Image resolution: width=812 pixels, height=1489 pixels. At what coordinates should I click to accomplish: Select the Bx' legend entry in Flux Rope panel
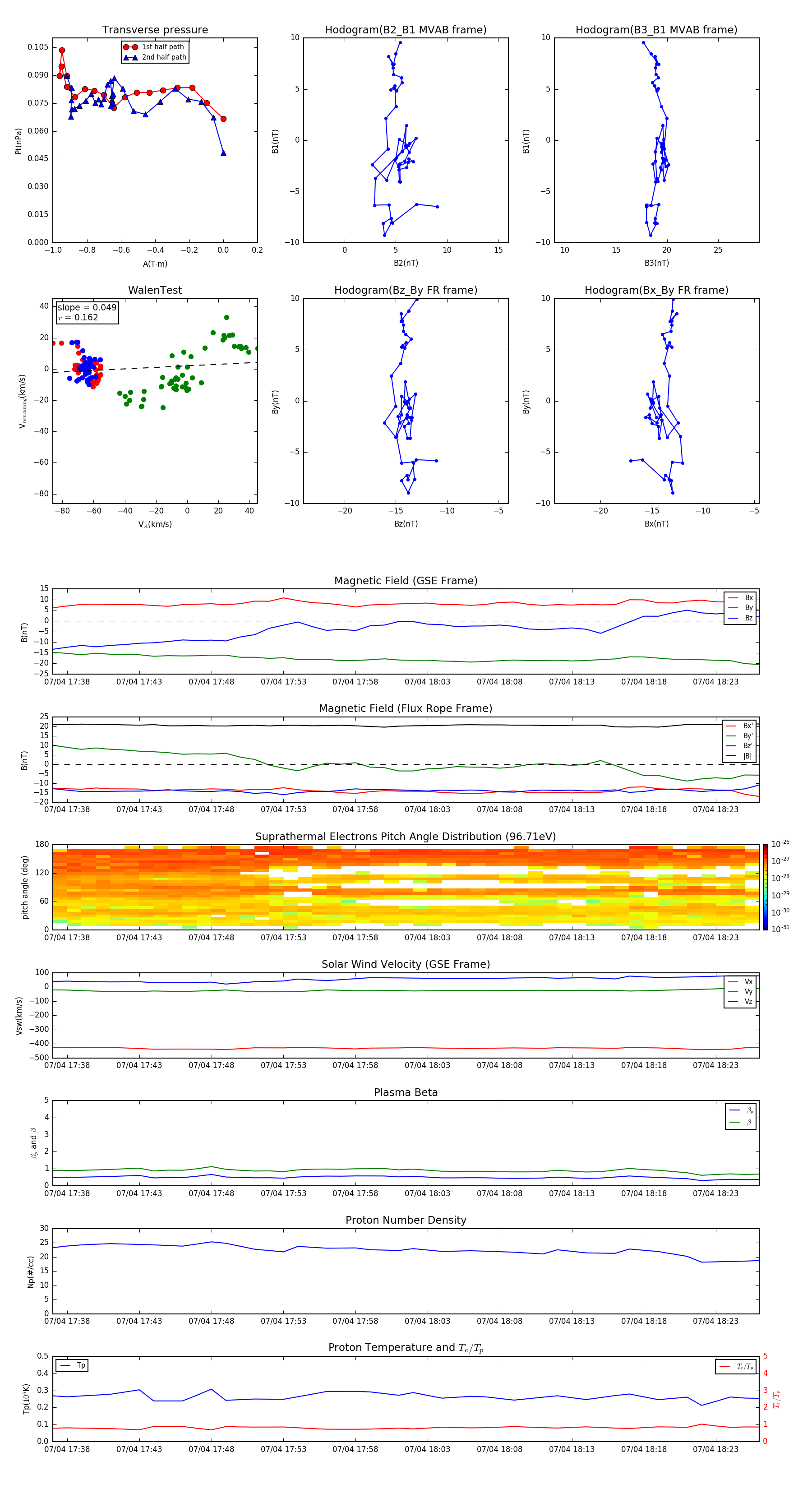739,726
